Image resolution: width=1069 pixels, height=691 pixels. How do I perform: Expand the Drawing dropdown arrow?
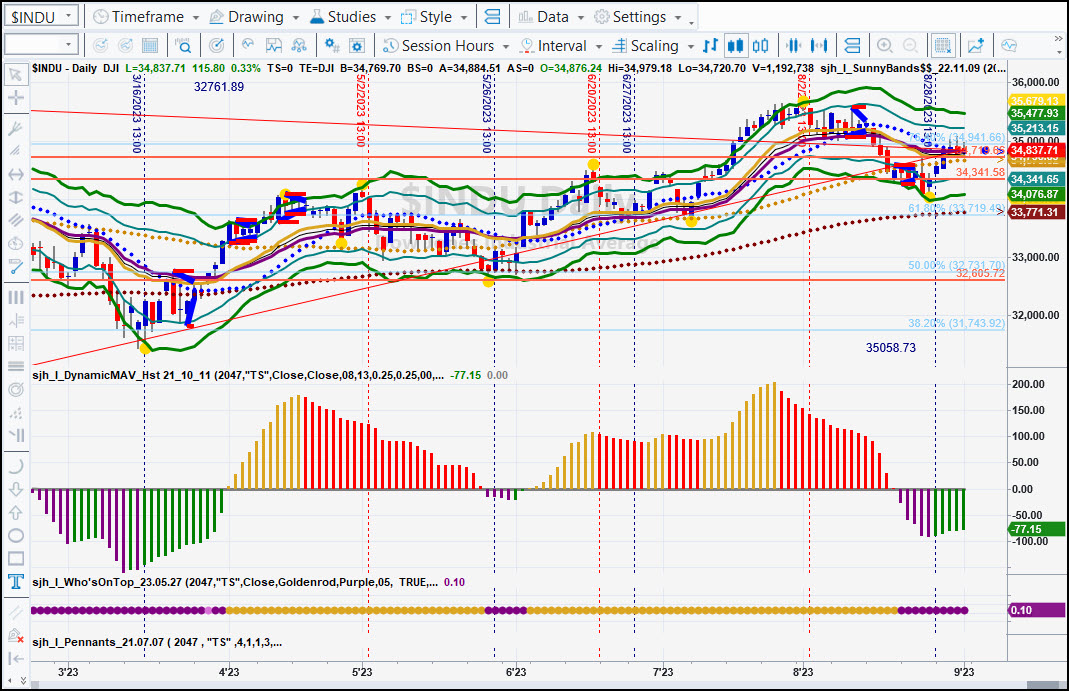coord(296,17)
